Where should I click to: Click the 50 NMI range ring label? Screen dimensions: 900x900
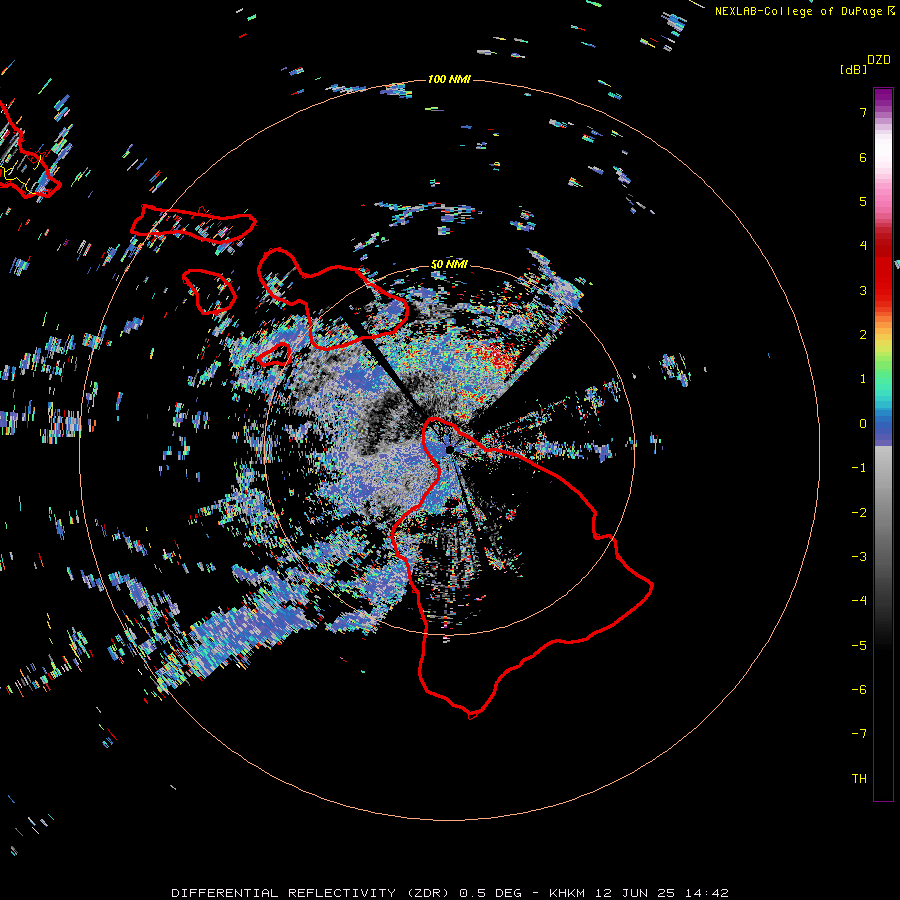click(x=449, y=264)
